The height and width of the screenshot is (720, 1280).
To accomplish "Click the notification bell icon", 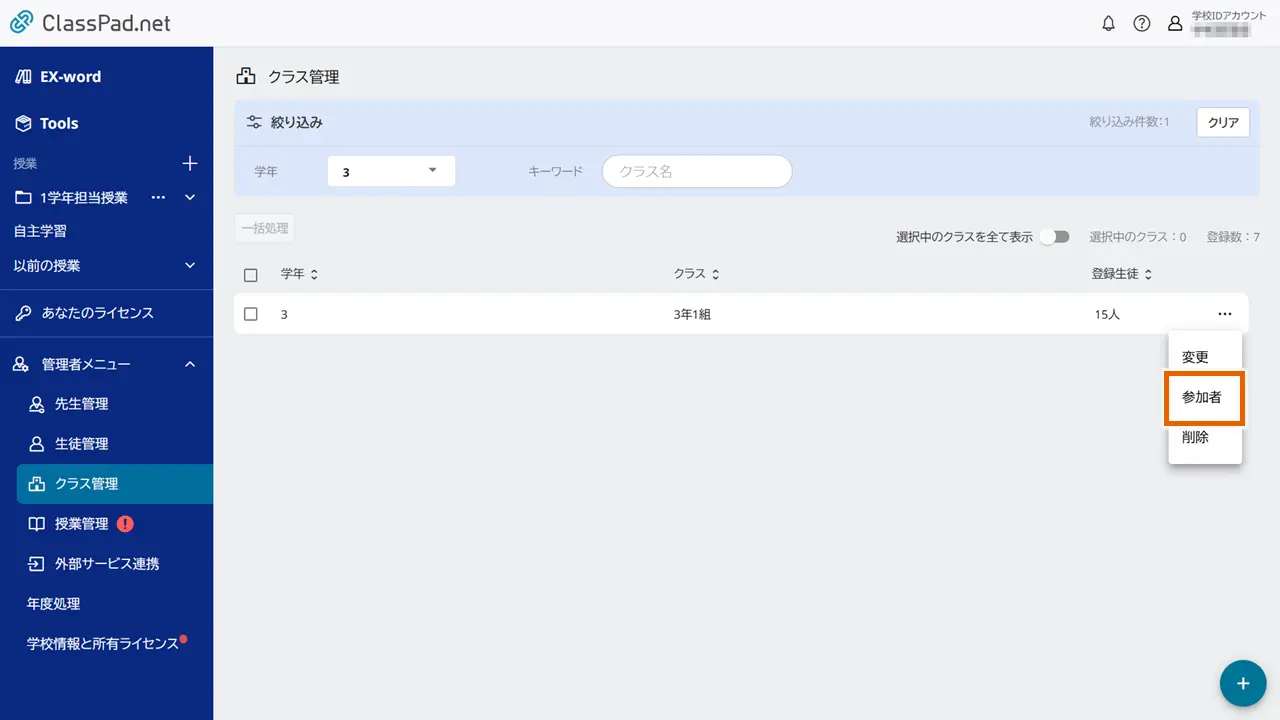I will pyautogui.click(x=1108, y=23).
